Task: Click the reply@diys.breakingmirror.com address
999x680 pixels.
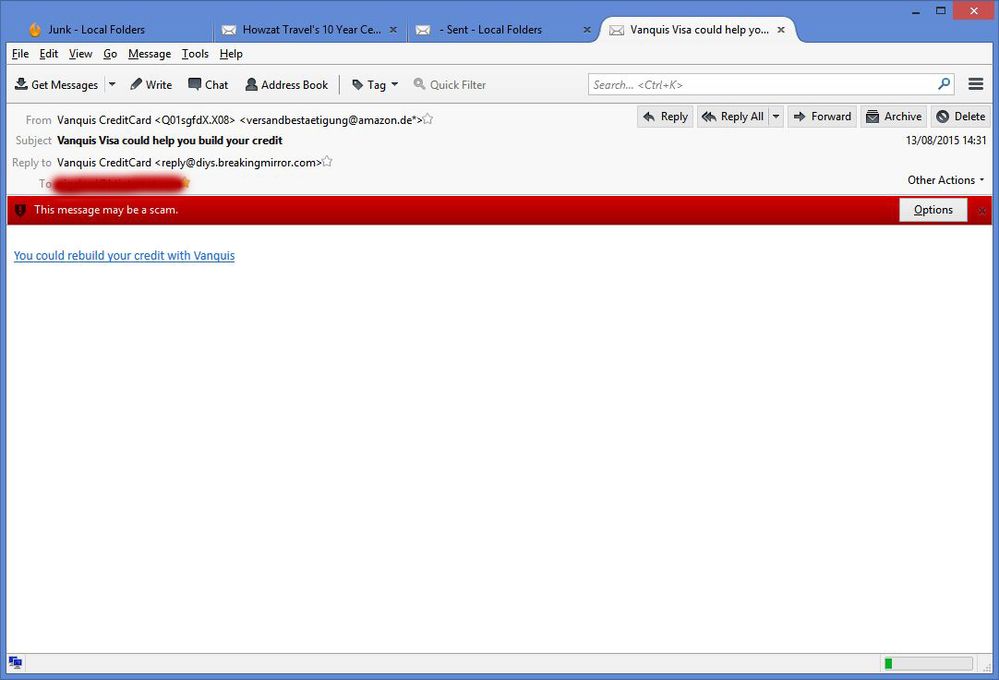Action: click(x=238, y=163)
